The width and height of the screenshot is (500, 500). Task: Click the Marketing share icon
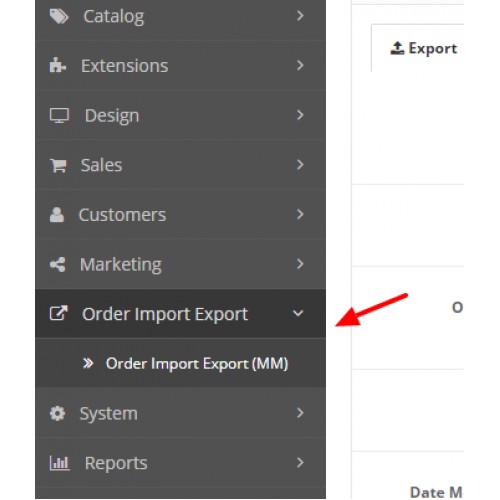point(58,265)
